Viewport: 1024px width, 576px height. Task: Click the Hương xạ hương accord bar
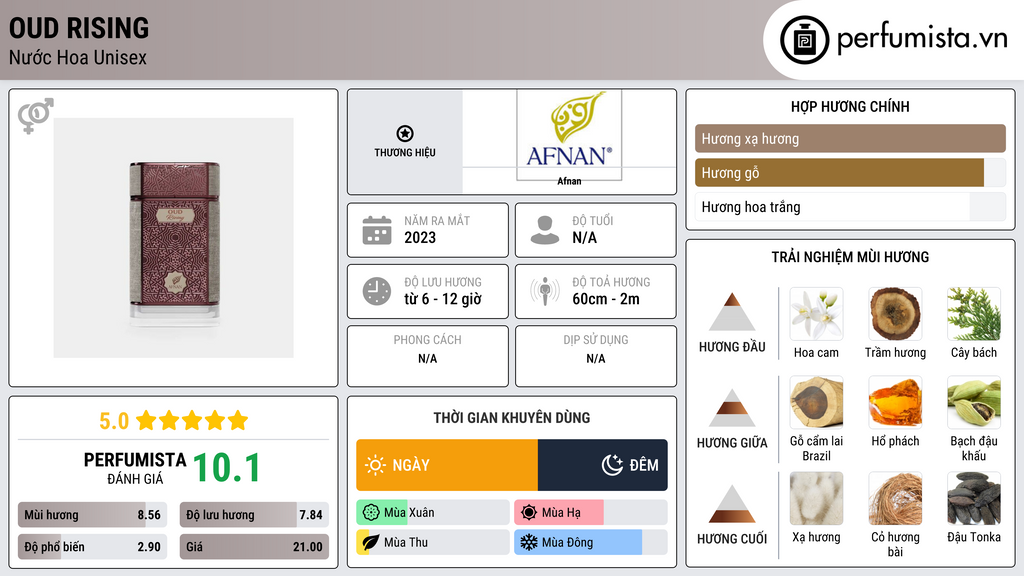[850, 139]
